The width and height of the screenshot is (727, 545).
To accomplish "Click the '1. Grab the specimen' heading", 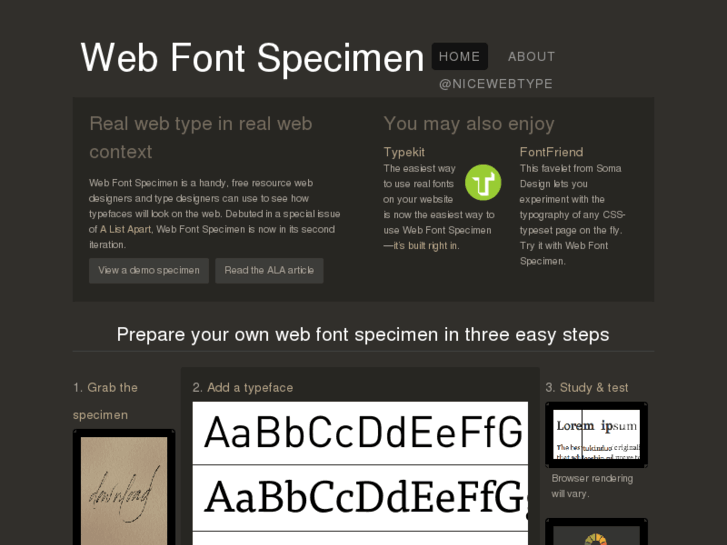I will click(105, 401).
